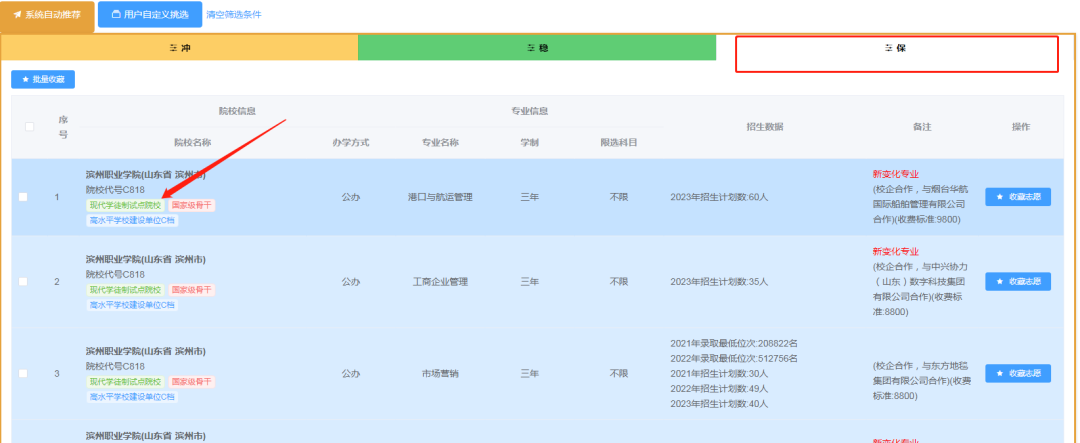Tick the select-all checkbox in table header
The height and width of the screenshot is (443, 1080).
click(x=29, y=126)
